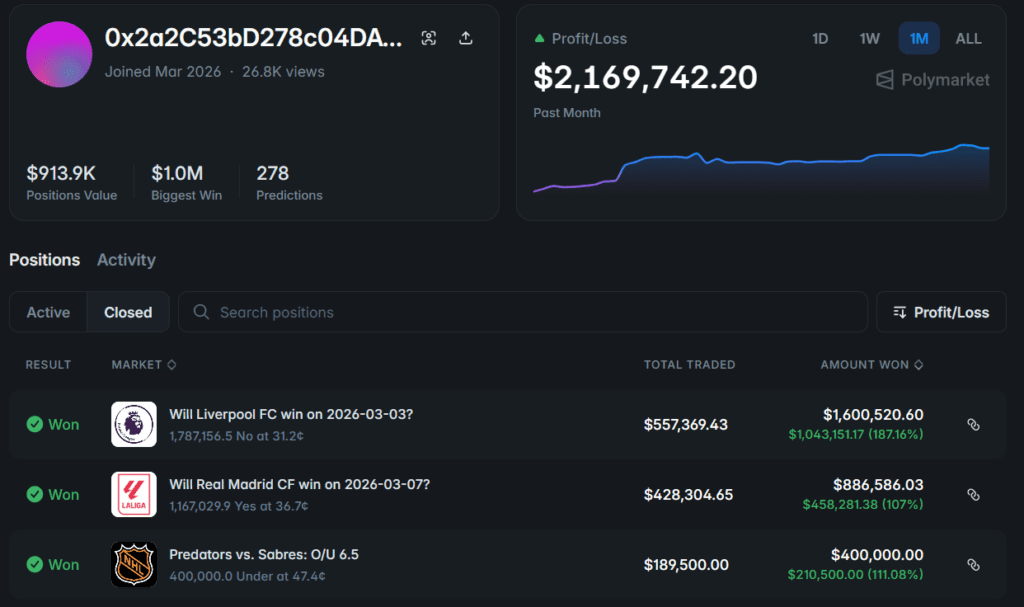Image resolution: width=1024 pixels, height=607 pixels.
Task: Click the gradient profile avatar
Action: coord(59,54)
